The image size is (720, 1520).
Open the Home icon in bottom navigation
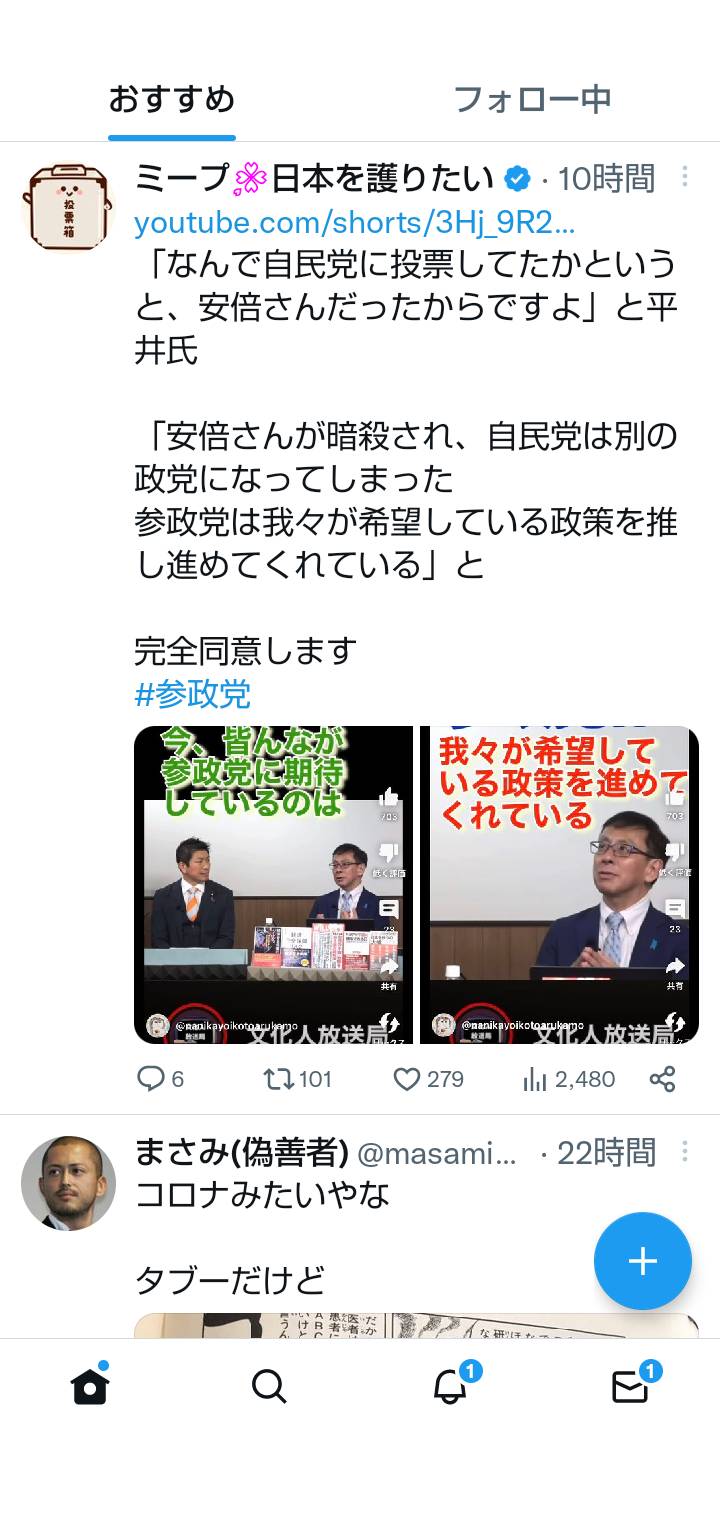90,1385
